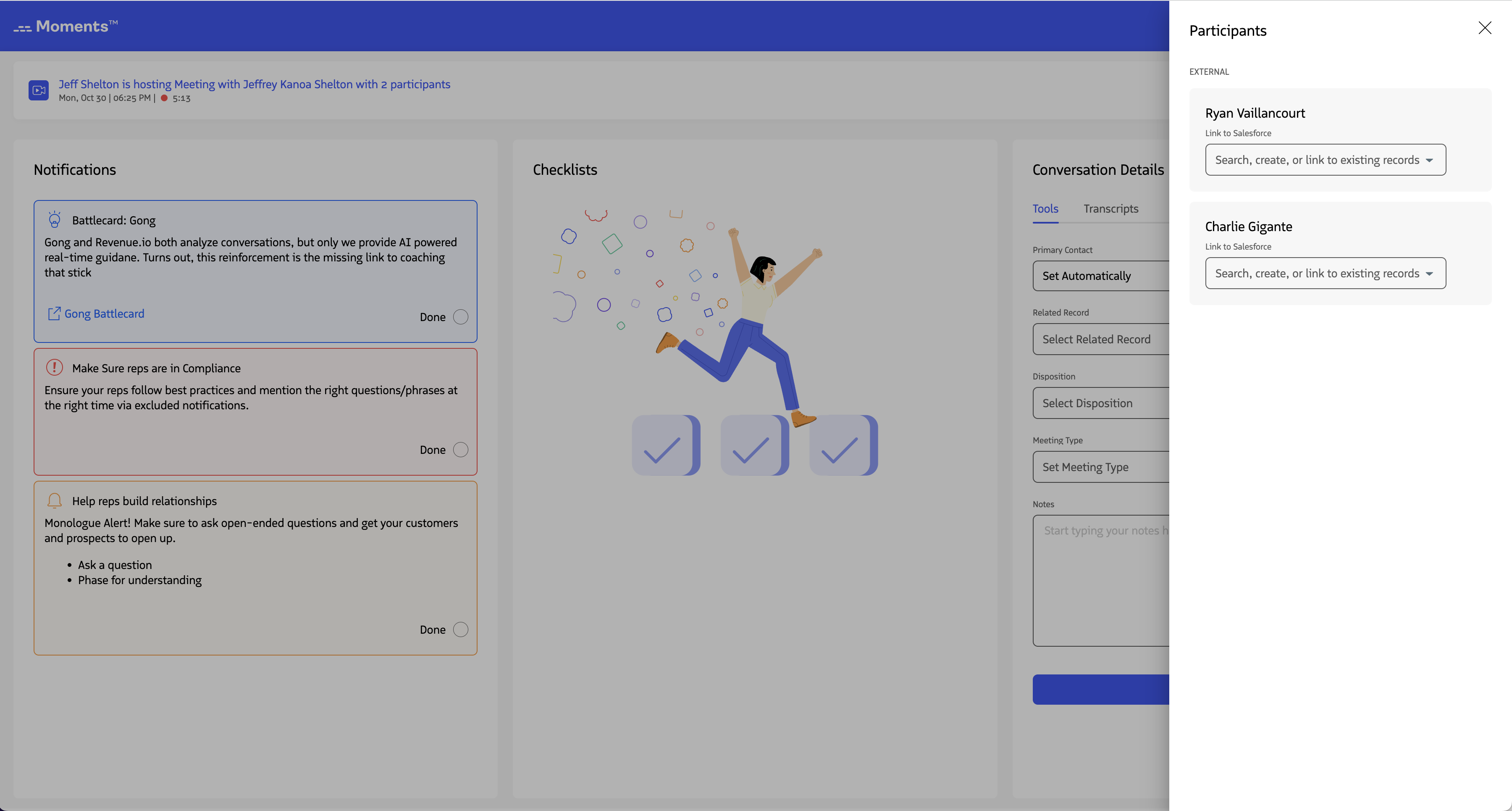1512x811 pixels.
Task: Click the external link icon next to Gong Battlecard
Action: (54, 313)
